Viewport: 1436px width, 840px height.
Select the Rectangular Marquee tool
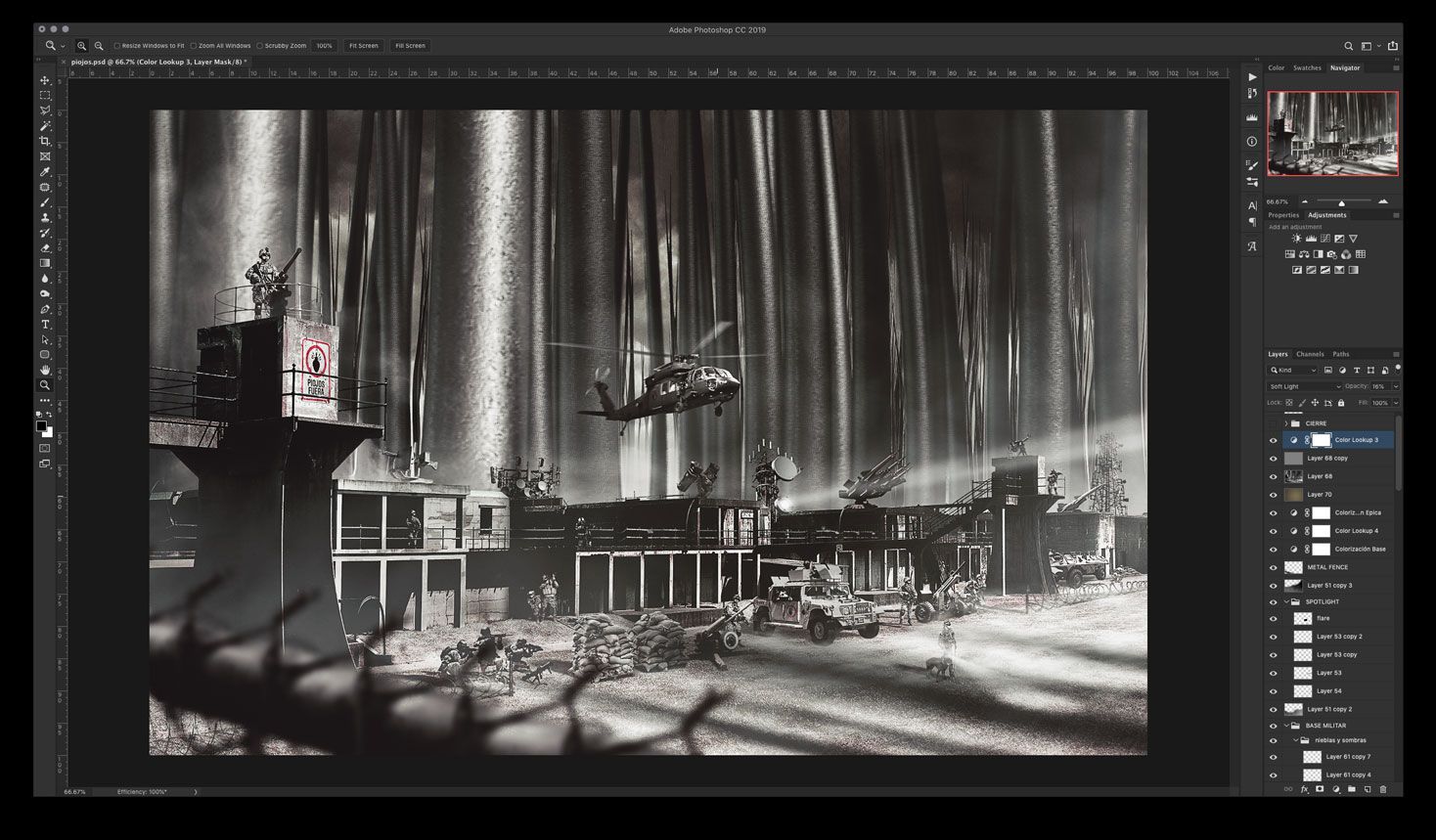tap(45, 96)
